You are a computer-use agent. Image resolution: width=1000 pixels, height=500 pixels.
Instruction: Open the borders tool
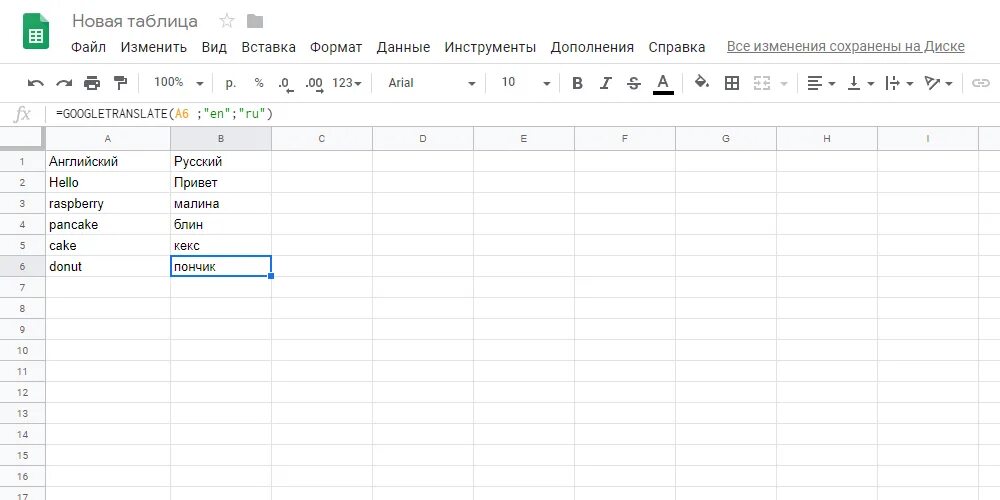click(x=732, y=83)
